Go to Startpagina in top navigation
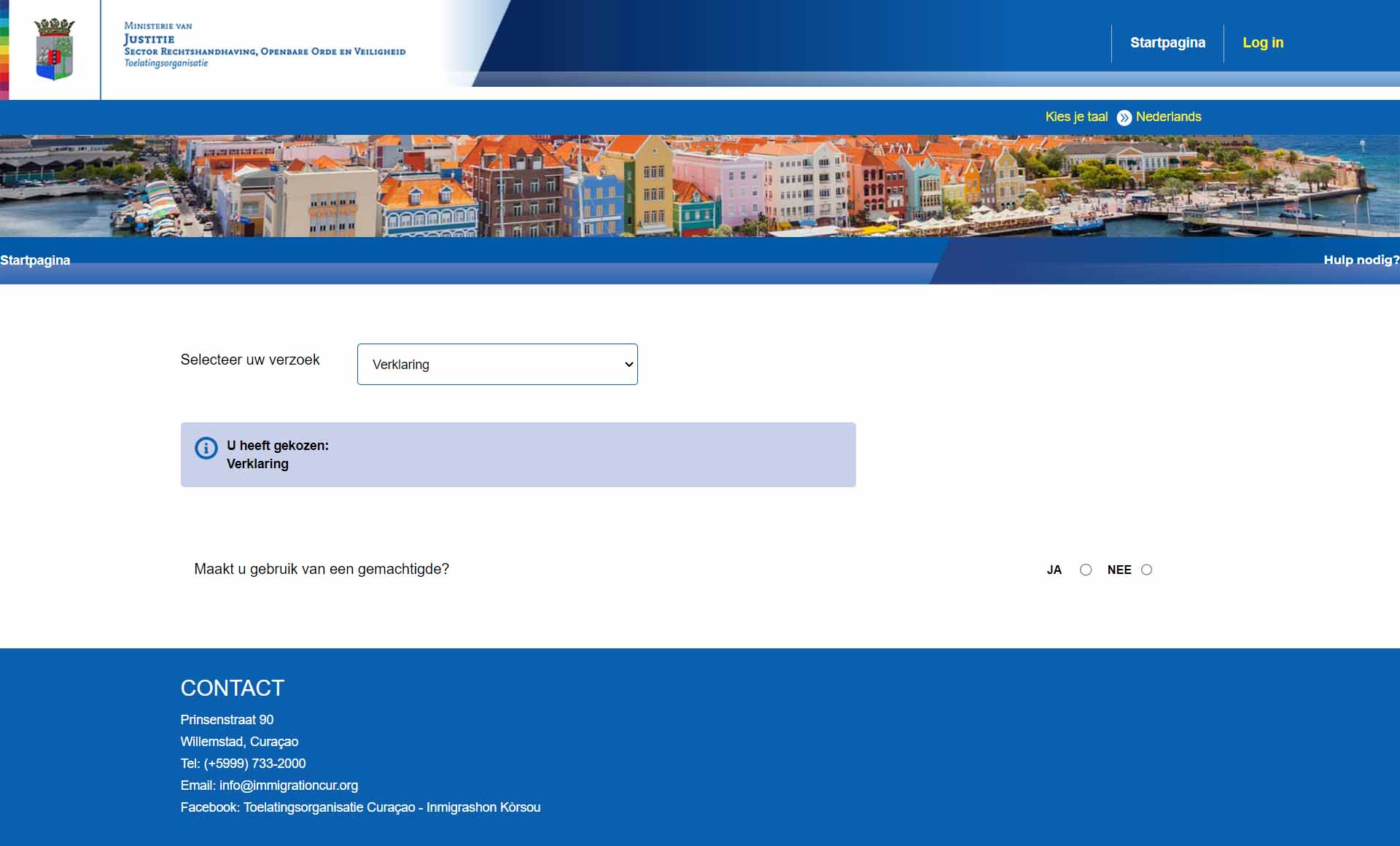 [1167, 42]
